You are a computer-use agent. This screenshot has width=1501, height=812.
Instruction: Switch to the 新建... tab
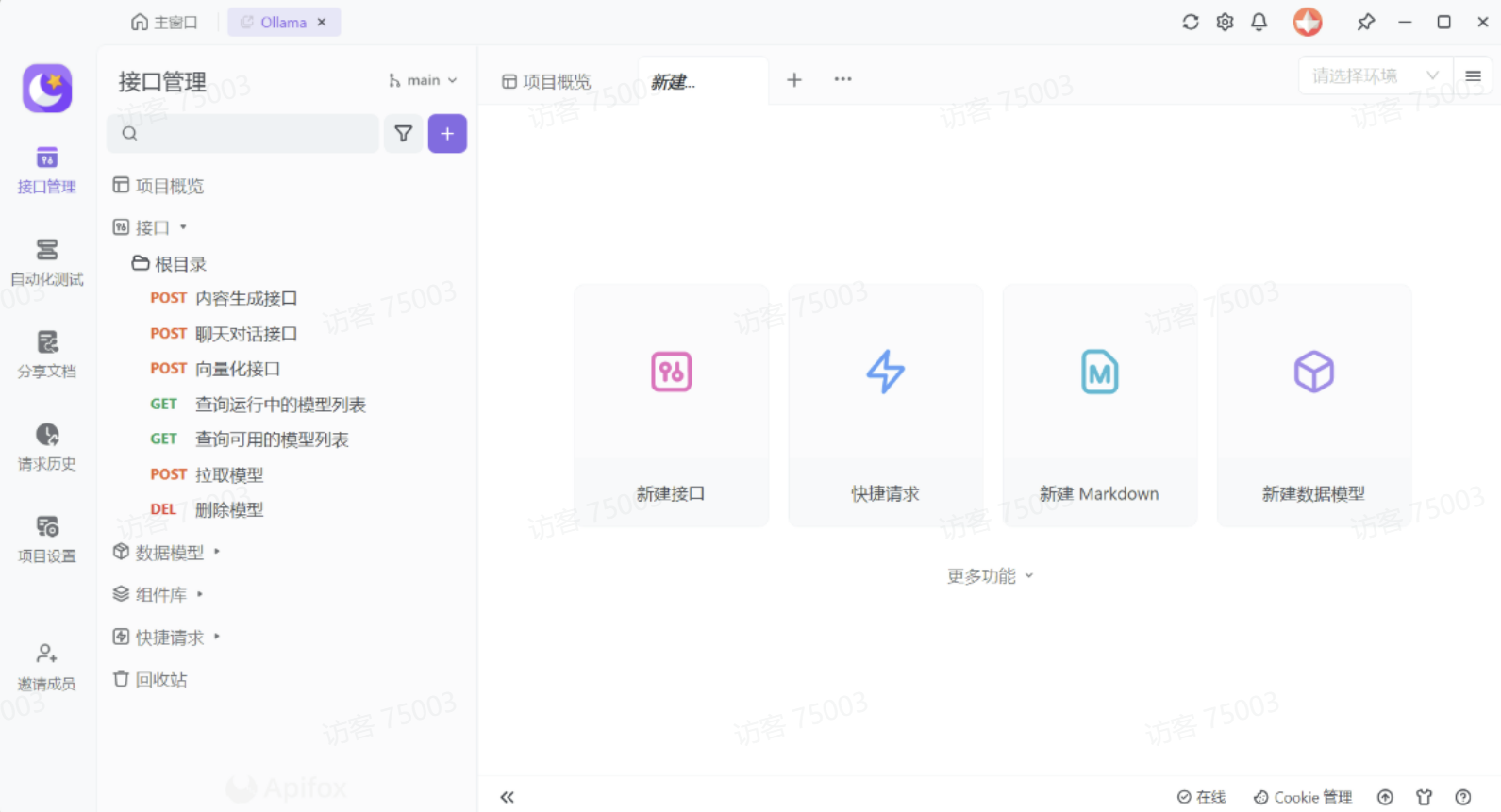(703, 82)
